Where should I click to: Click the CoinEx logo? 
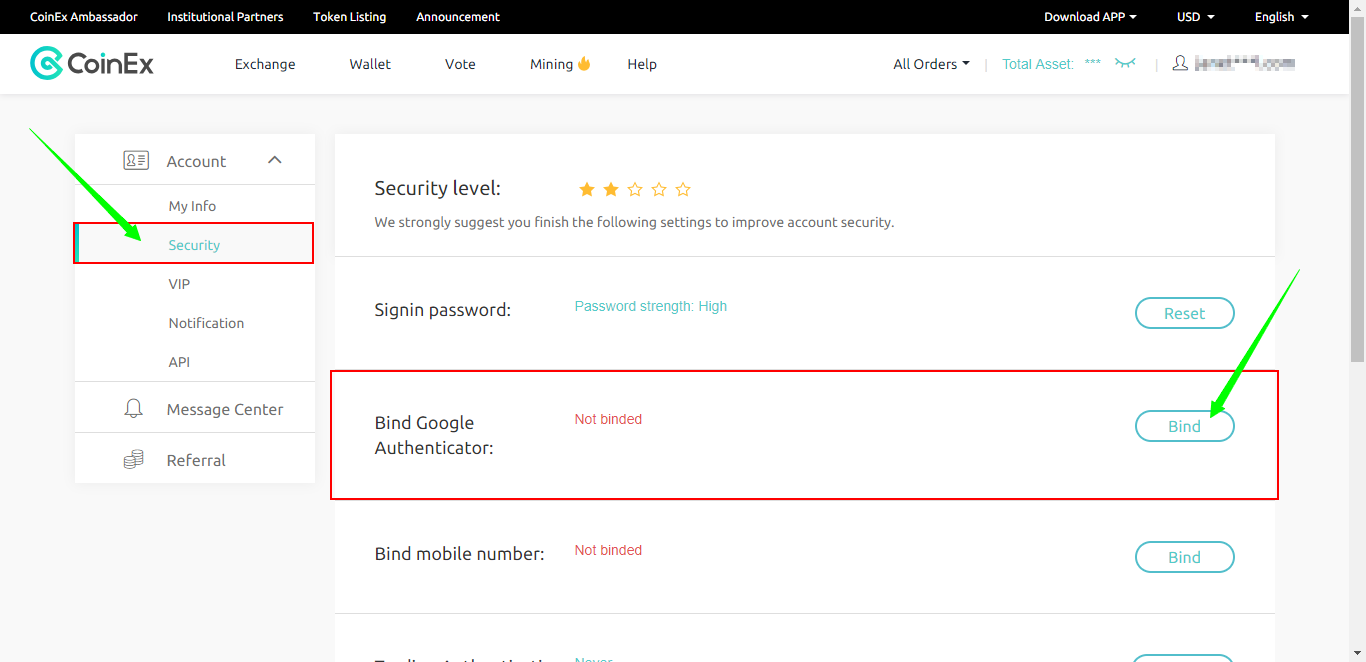click(x=92, y=64)
